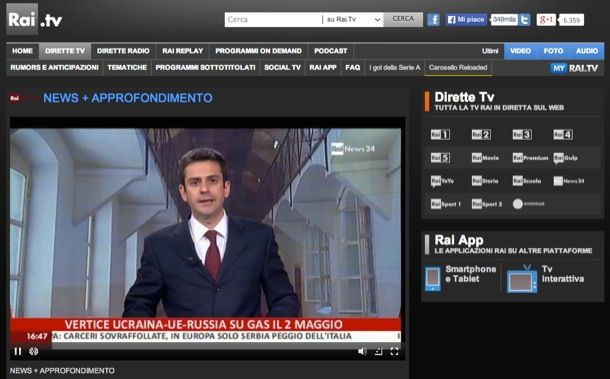This screenshot has width=610, height=379.
Task: Open the Euronews live channel
Action: 529,204
